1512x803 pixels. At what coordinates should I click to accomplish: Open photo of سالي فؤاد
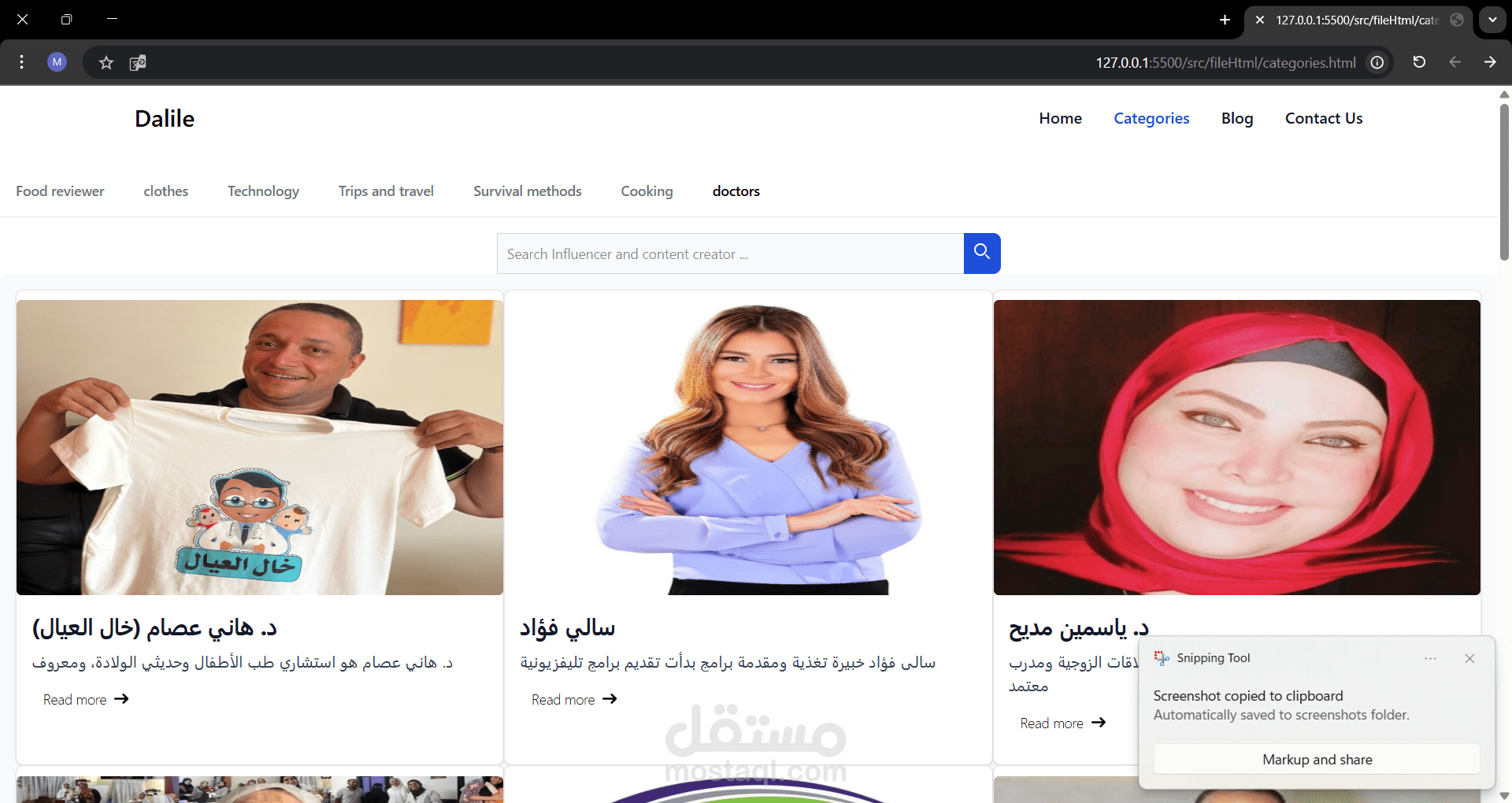coord(748,447)
